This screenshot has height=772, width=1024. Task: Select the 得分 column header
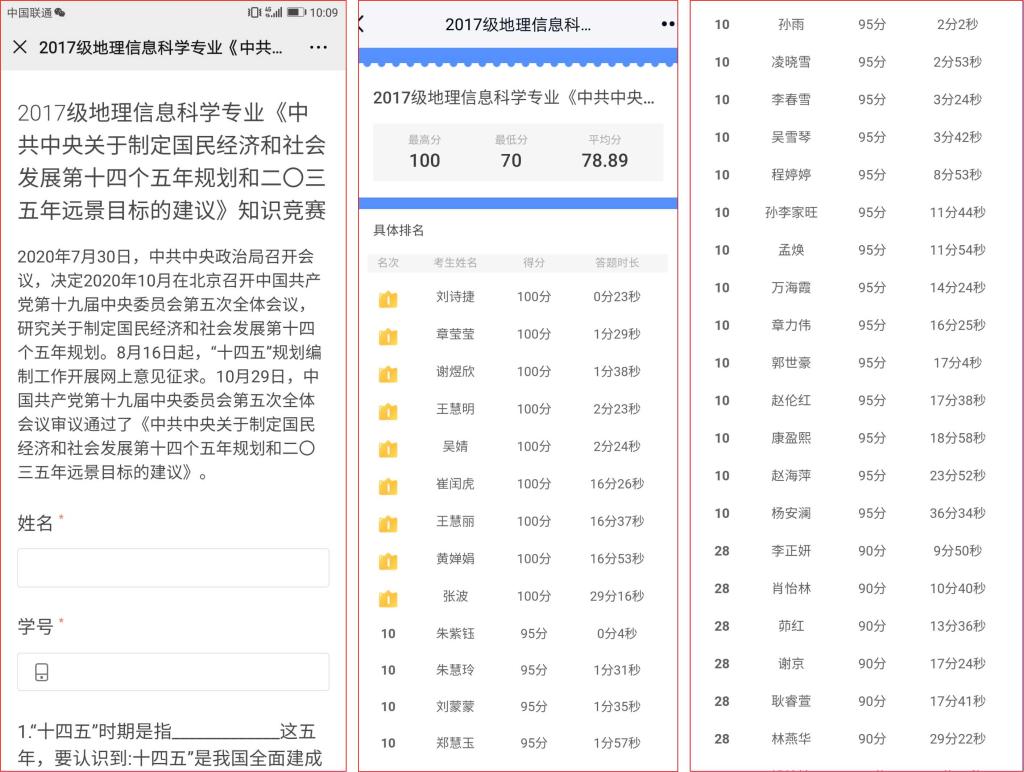(x=534, y=263)
